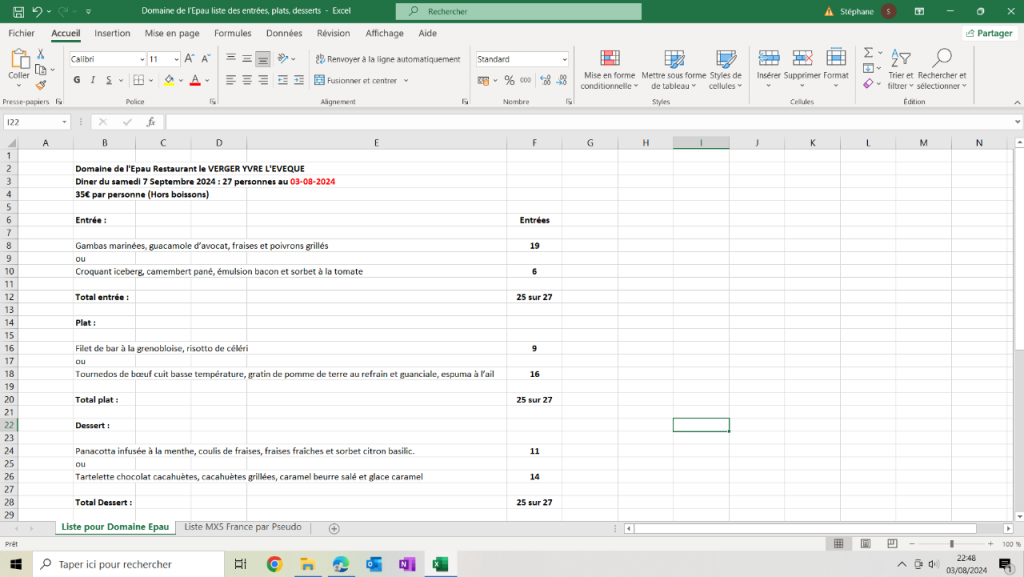Open sheet Liste MX5 France par Pseudo
1024x577 pixels.
(x=243, y=527)
